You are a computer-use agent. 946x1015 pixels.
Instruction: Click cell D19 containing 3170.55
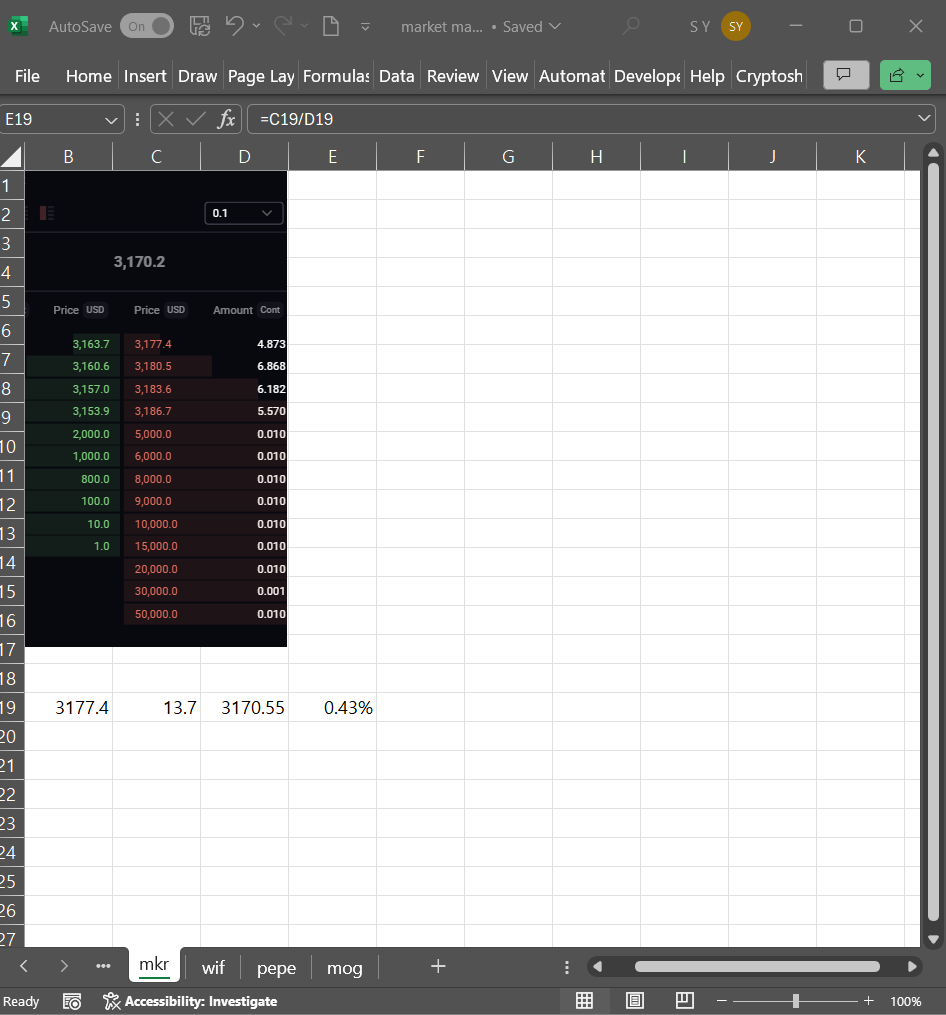click(x=245, y=707)
